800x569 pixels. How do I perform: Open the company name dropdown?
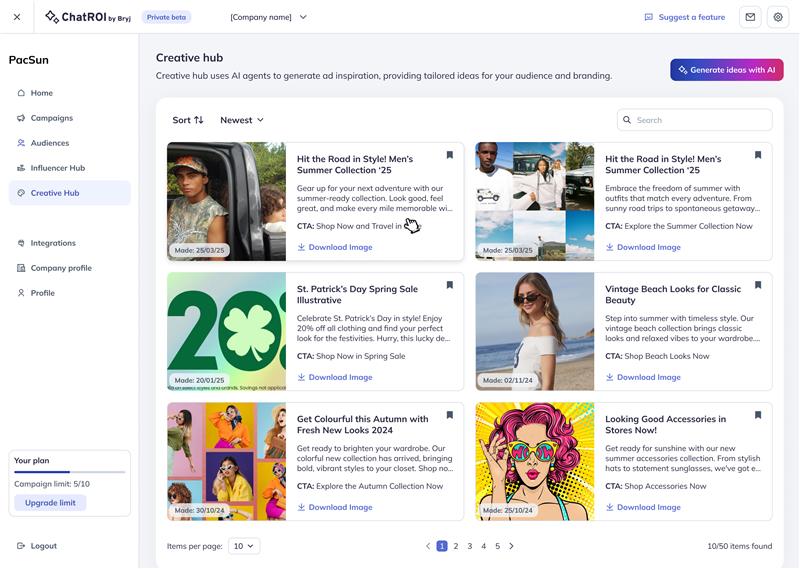point(268,17)
